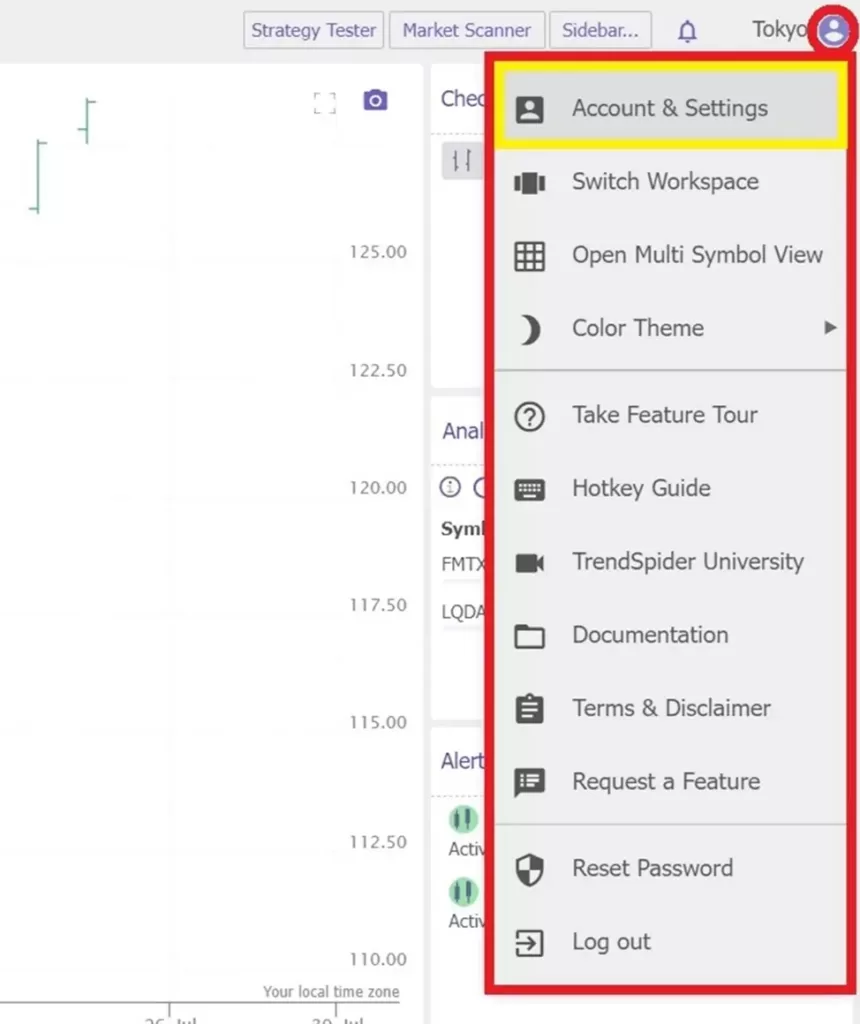
Task: Click the user avatar icon at top right
Action: 833,30
